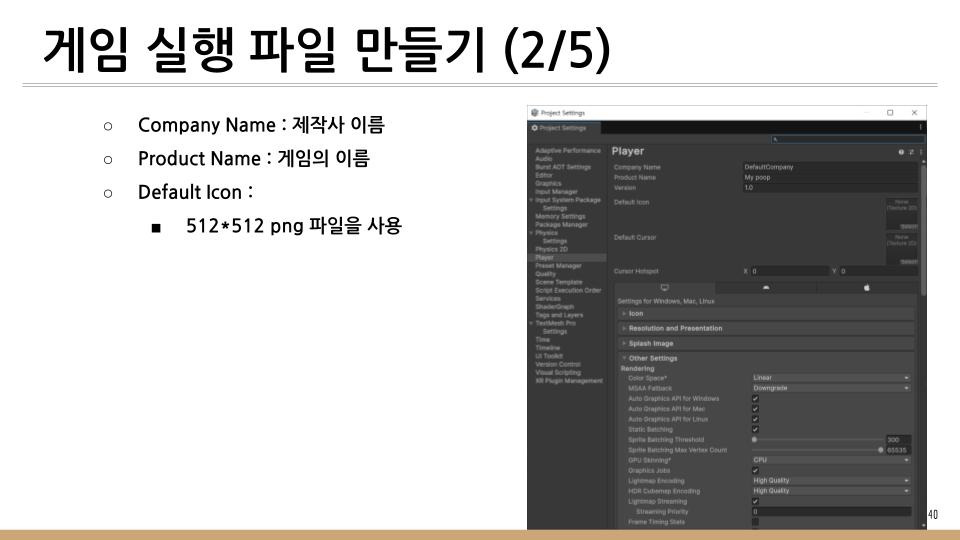Image resolution: width=960 pixels, height=540 pixels.
Task: Click the Streaming Priority input field
Action: click(831, 512)
